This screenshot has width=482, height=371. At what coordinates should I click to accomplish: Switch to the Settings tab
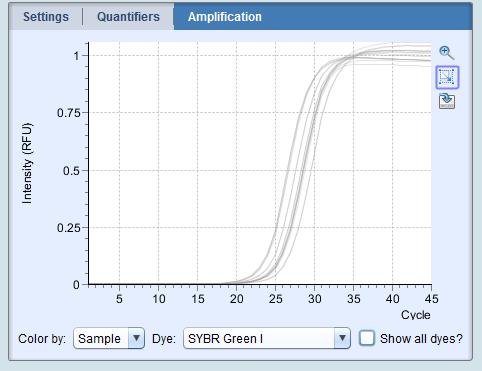46,17
